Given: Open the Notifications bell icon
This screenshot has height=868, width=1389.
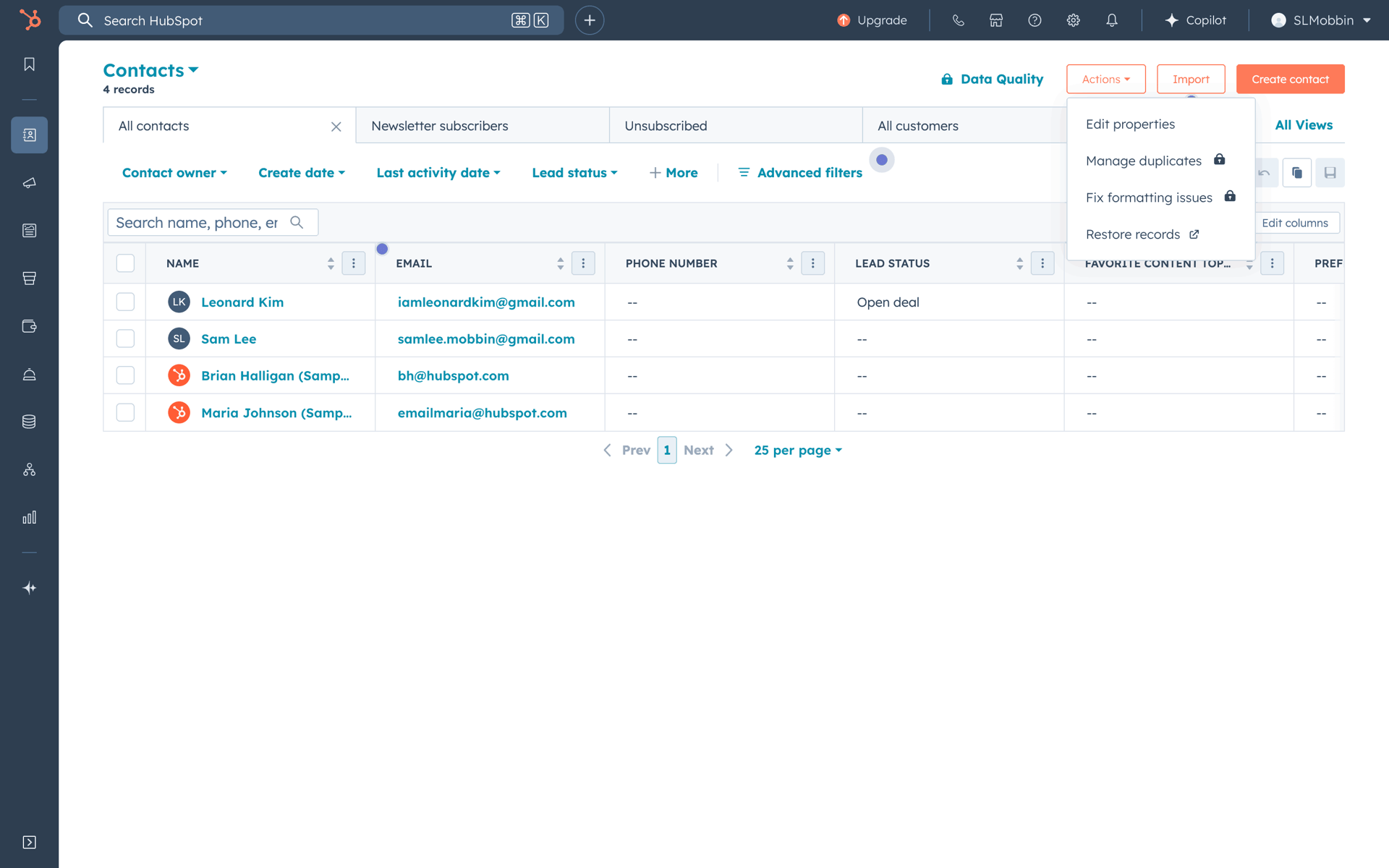Looking at the screenshot, I should [1112, 20].
